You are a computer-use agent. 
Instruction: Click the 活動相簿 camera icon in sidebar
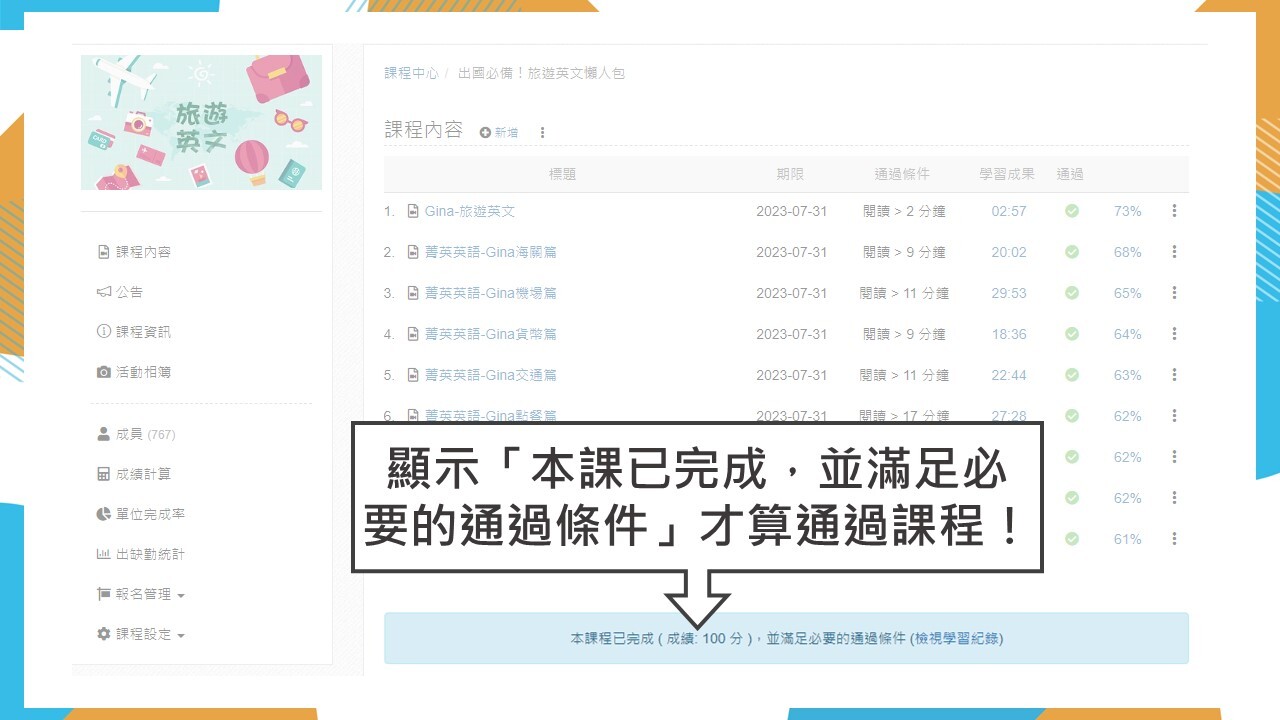click(103, 372)
